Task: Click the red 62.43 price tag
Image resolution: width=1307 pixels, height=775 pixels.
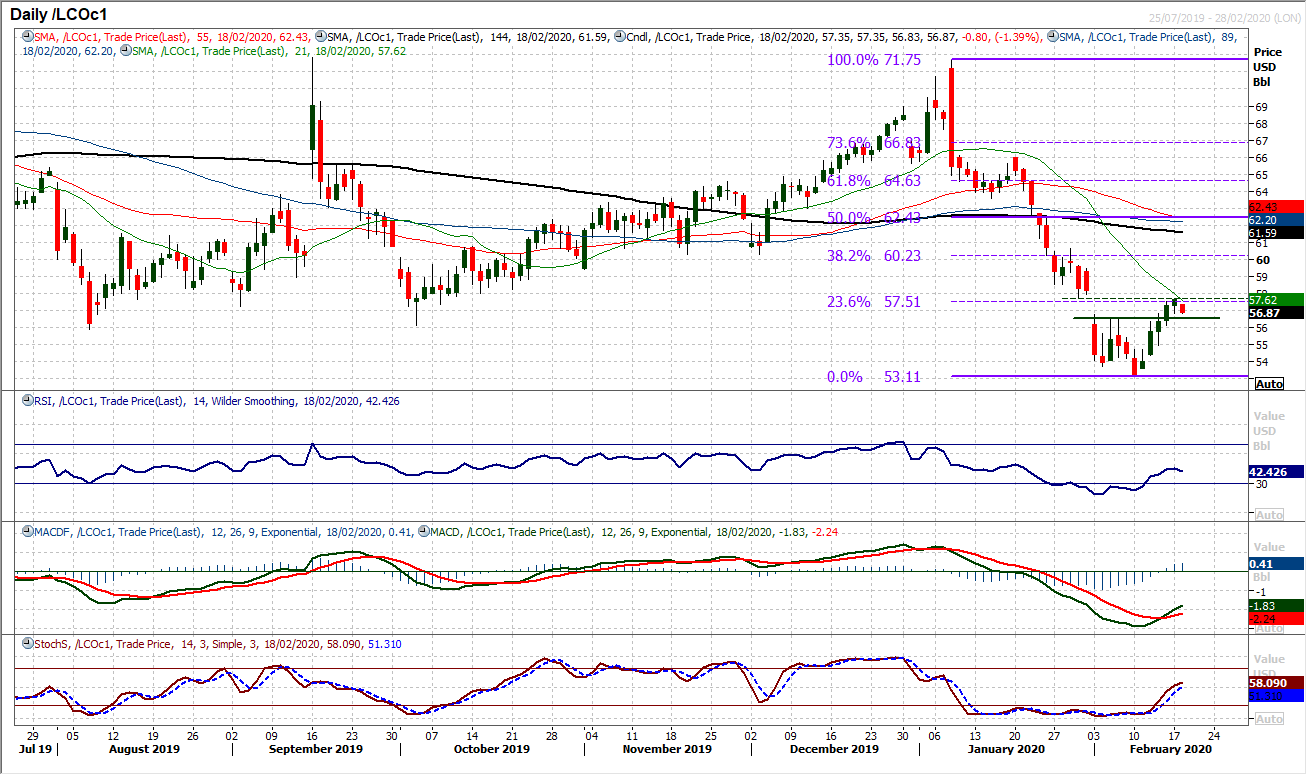Action: pos(1278,207)
